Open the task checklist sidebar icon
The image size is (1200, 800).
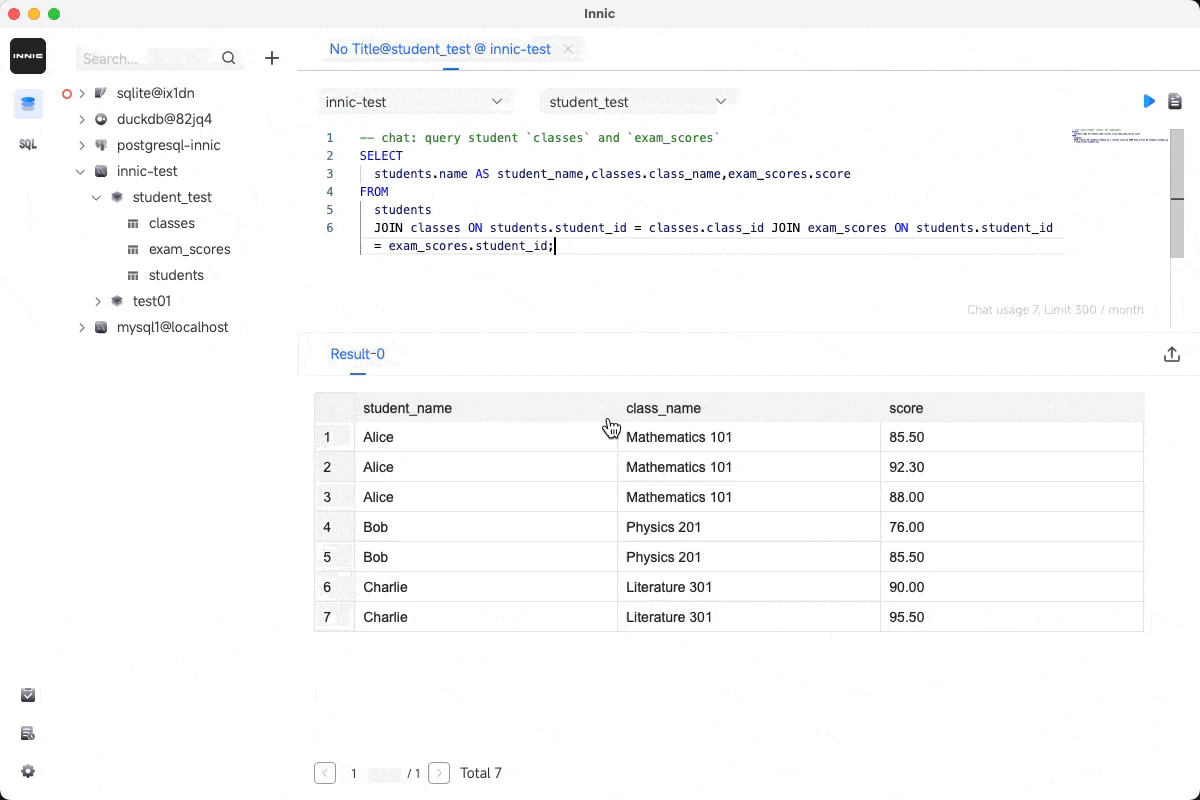pos(28,695)
